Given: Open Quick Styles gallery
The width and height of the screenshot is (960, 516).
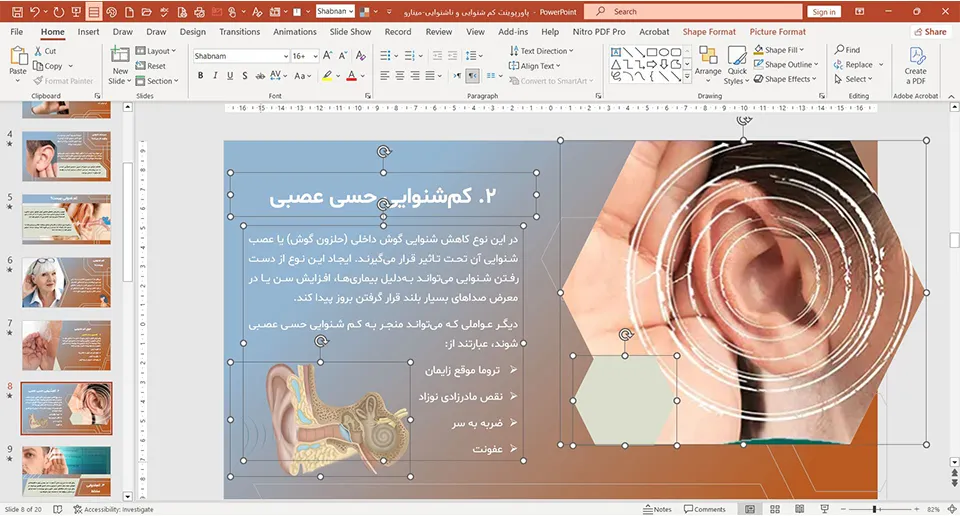Looking at the screenshot, I should (x=737, y=65).
